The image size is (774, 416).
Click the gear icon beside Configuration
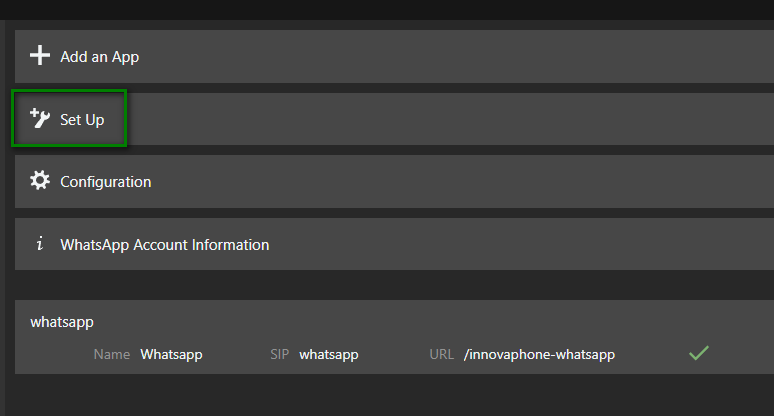(39, 181)
